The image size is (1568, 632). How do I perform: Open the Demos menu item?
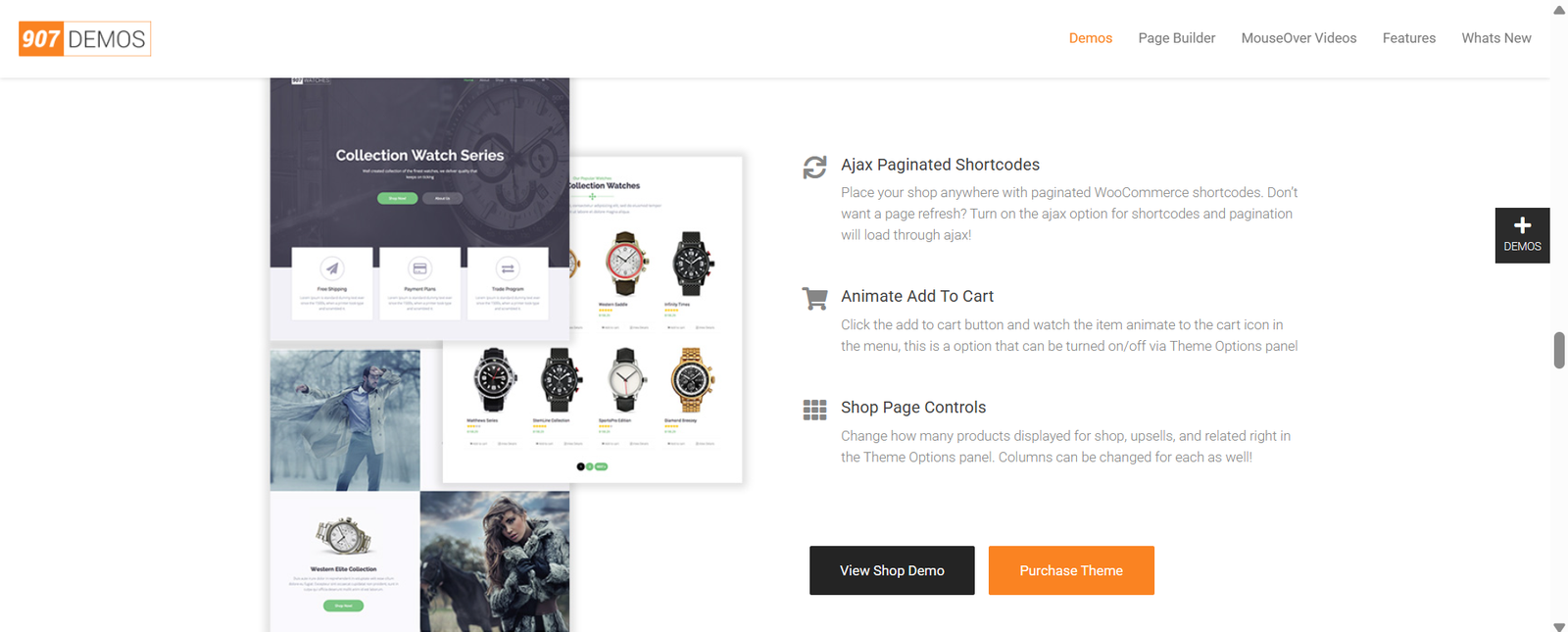coord(1091,38)
